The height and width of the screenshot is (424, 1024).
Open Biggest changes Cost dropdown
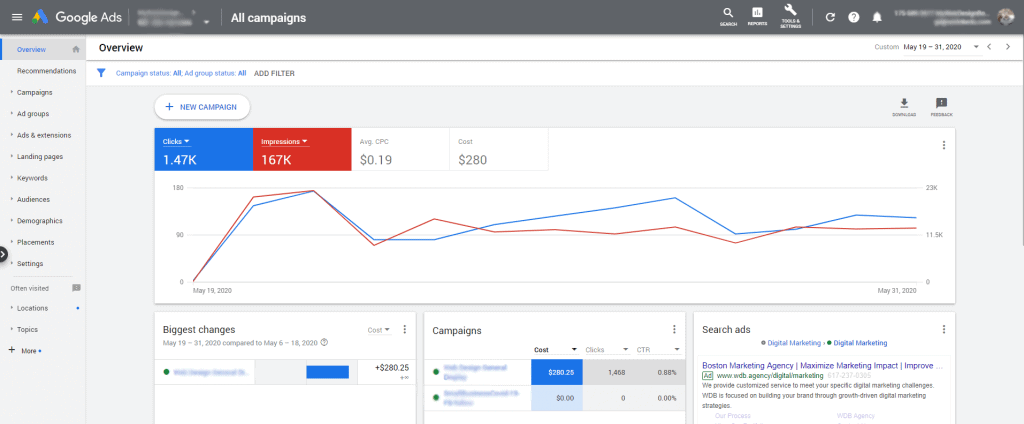tap(379, 330)
